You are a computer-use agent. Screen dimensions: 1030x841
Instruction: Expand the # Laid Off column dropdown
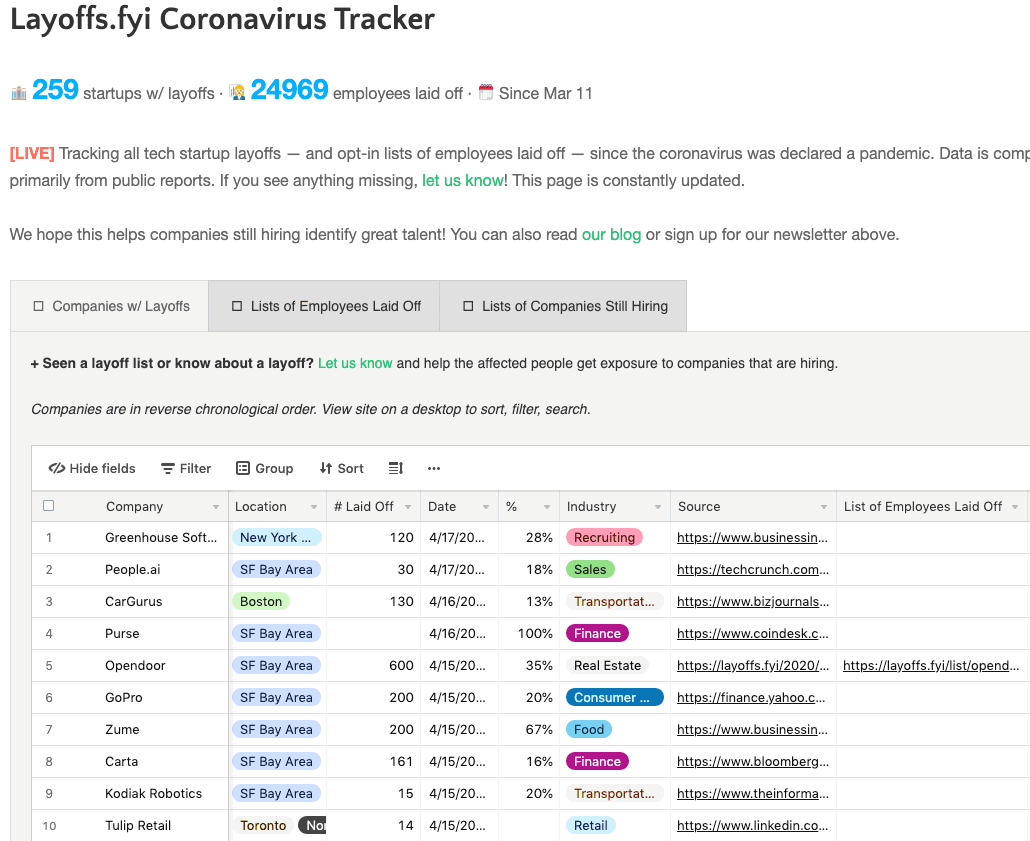[408, 507]
